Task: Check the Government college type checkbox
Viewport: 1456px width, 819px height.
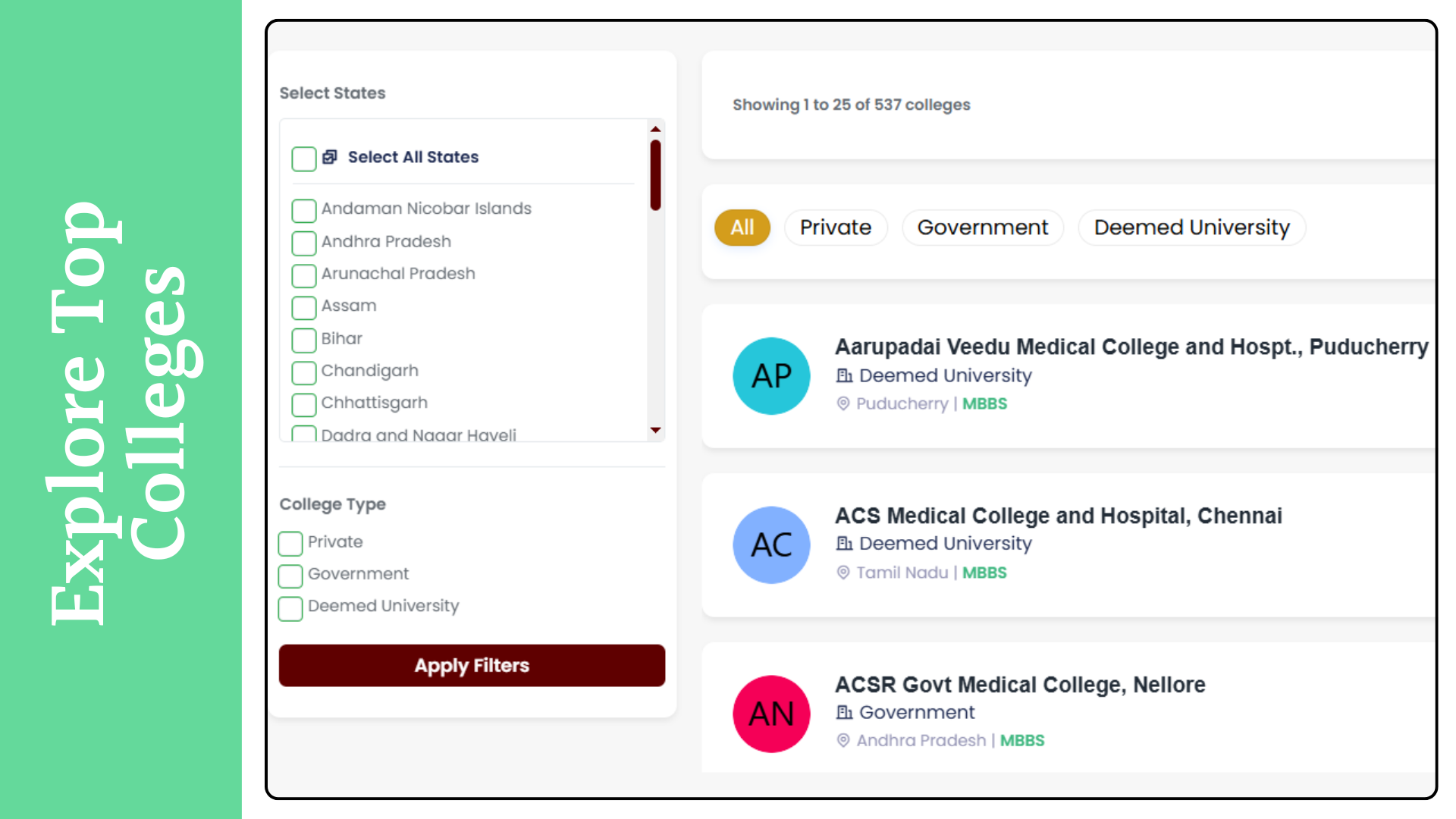Action: pyautogui.click(x=290, y=576)
